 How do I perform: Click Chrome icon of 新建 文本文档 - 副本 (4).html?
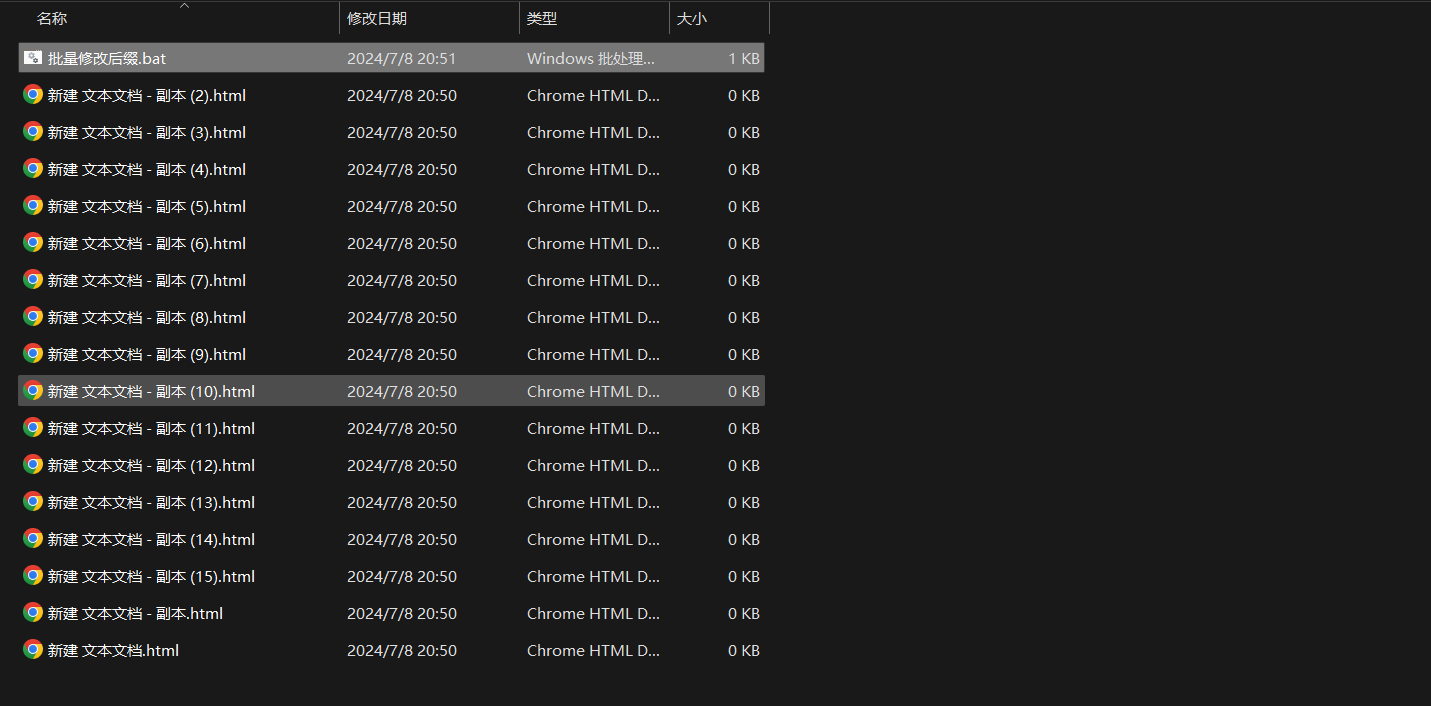pyautogui.click(x=33, y=169)
